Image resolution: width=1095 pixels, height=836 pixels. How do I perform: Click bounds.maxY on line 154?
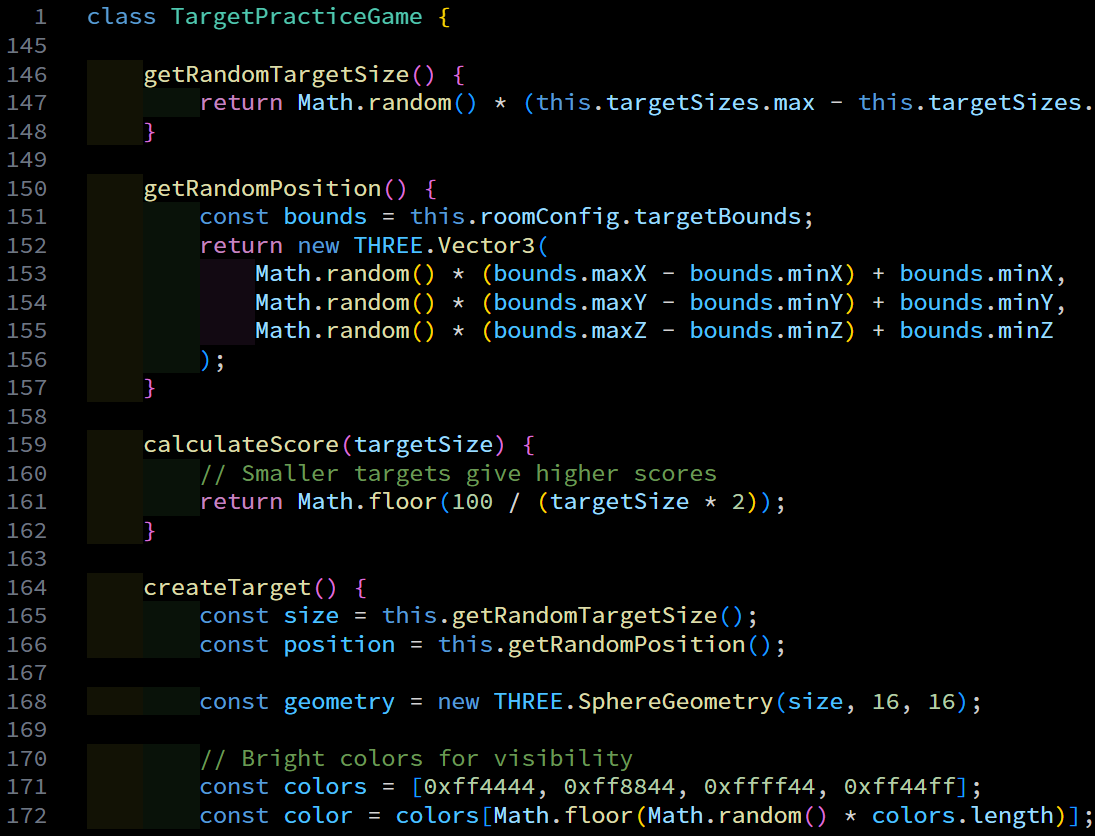click(x=570, y=302)
